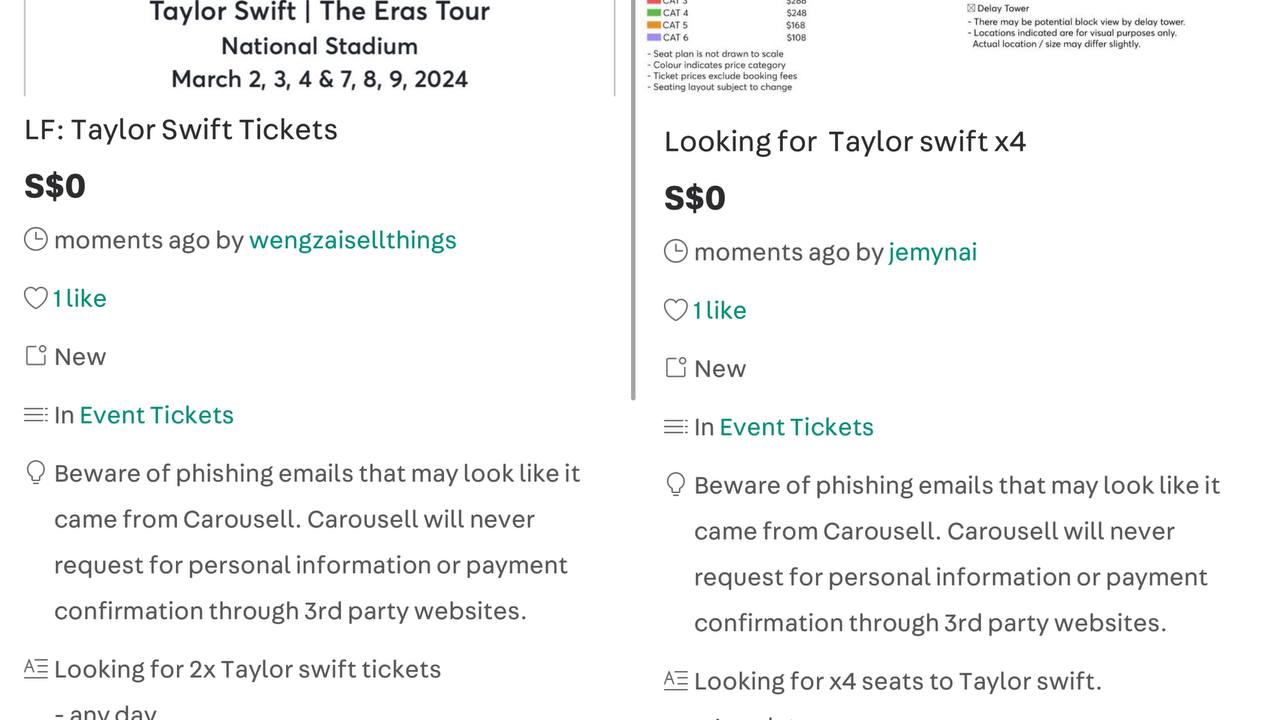Open the Eras Tour National Stadium image
This screenshot has width=1280, height=720.
[x=320, y=47]
